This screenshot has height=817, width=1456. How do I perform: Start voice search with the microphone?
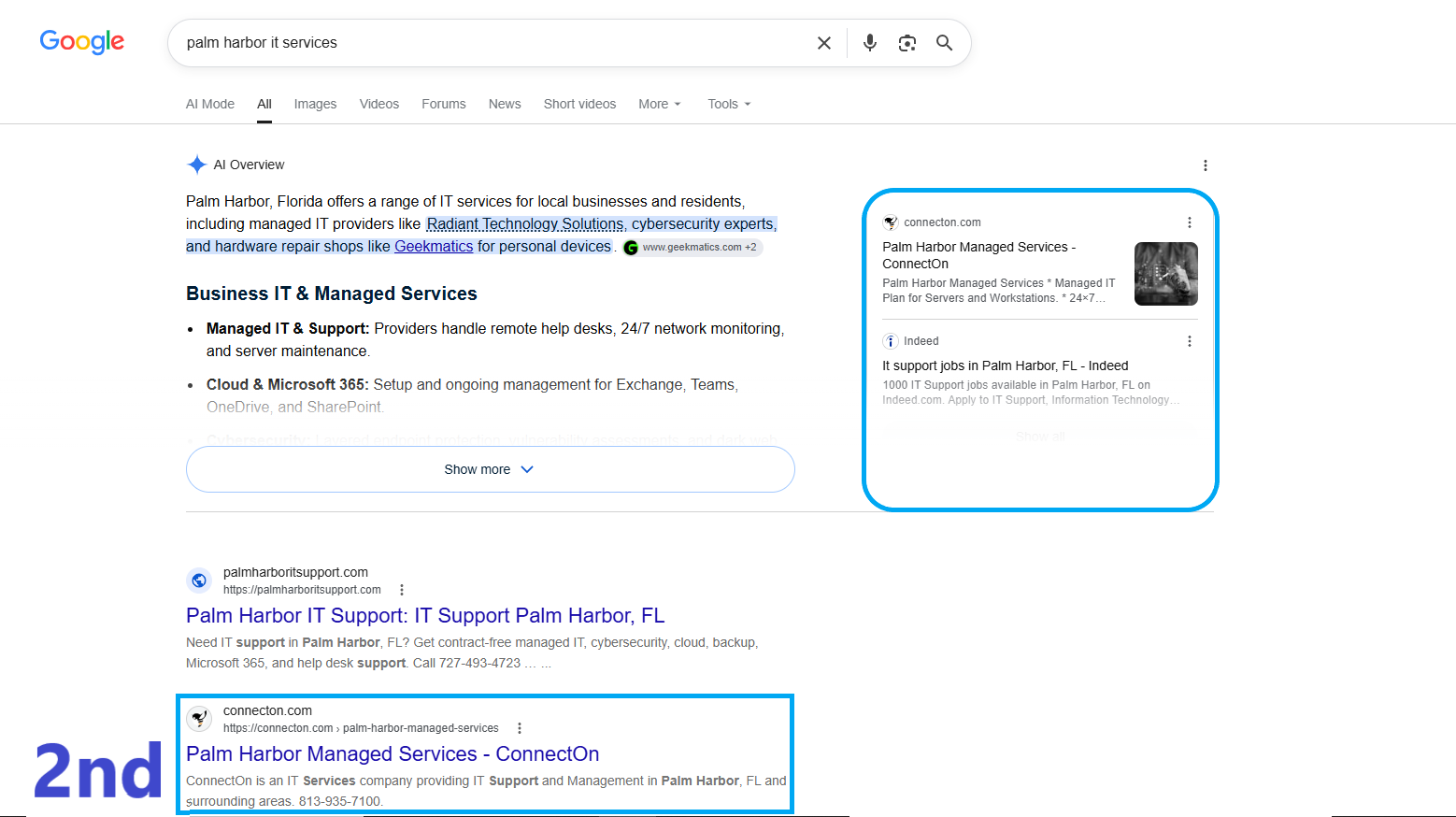870,43
